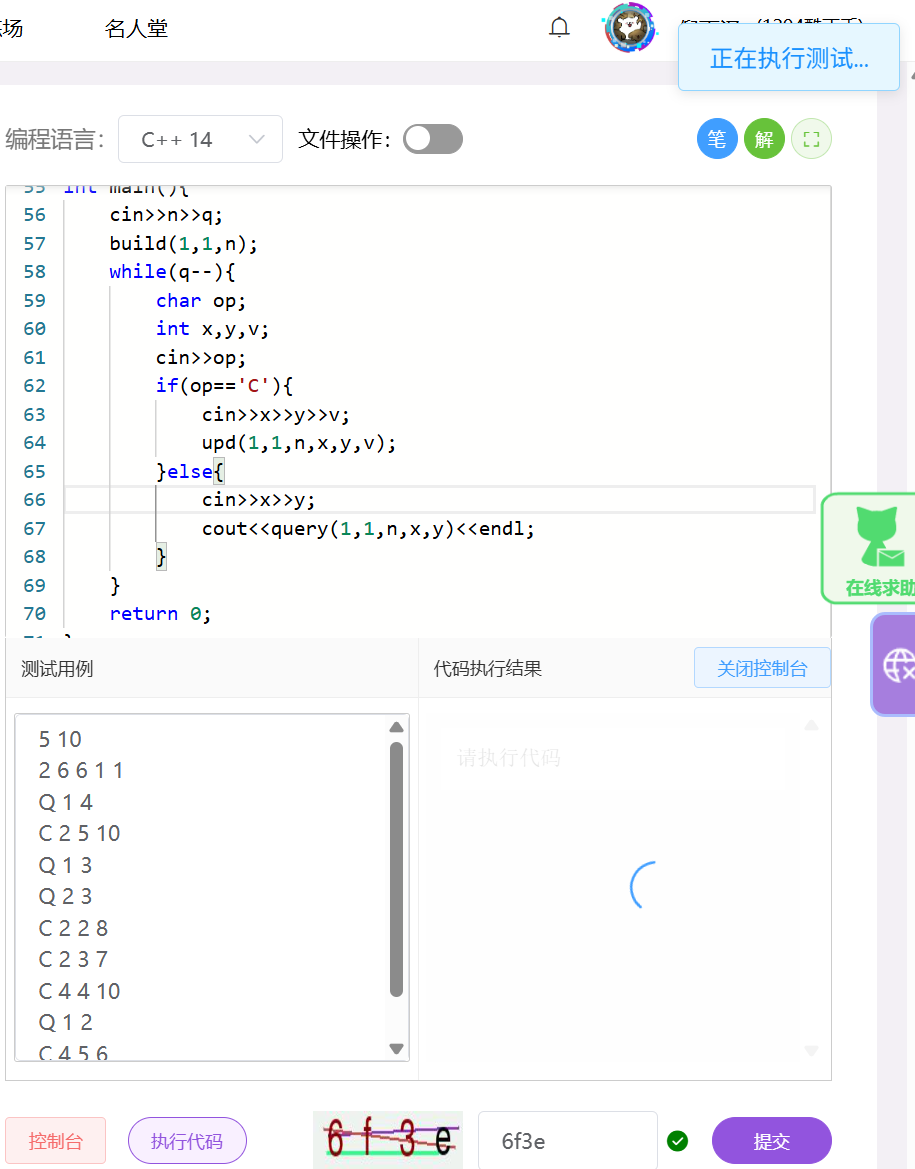Click the notification bell icon

(x=559, y=28)
